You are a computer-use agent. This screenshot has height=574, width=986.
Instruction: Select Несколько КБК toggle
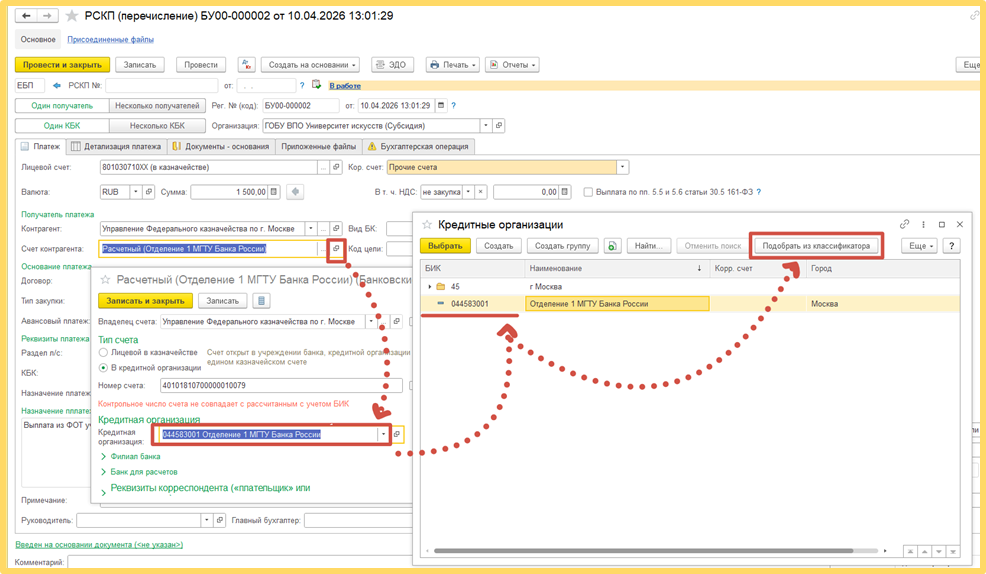coord(157,126)
